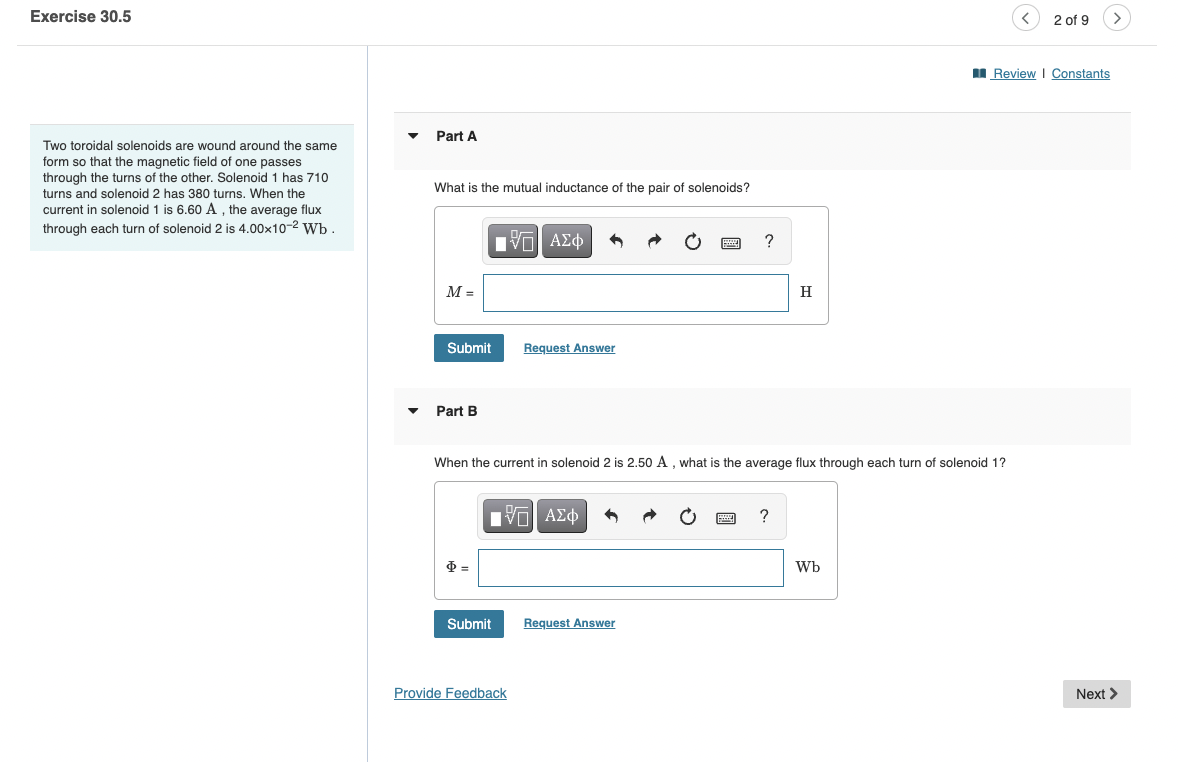Viewport: 1178px width, 762px height.
Task: Undo last edit in Part B toolbar
Action: [x=612, y=516]
